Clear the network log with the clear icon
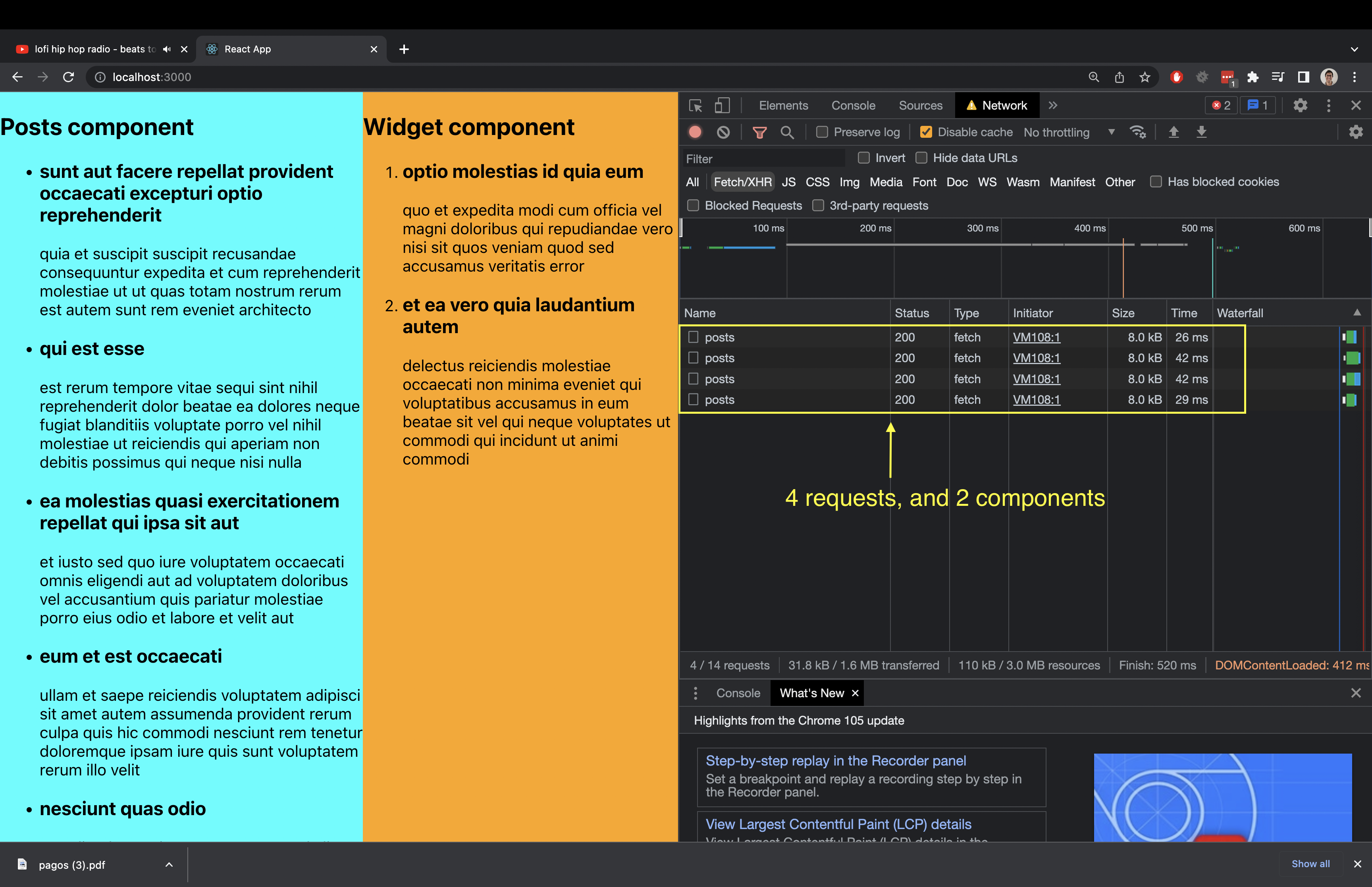The image size is (1372, 887). click(723, 132)
